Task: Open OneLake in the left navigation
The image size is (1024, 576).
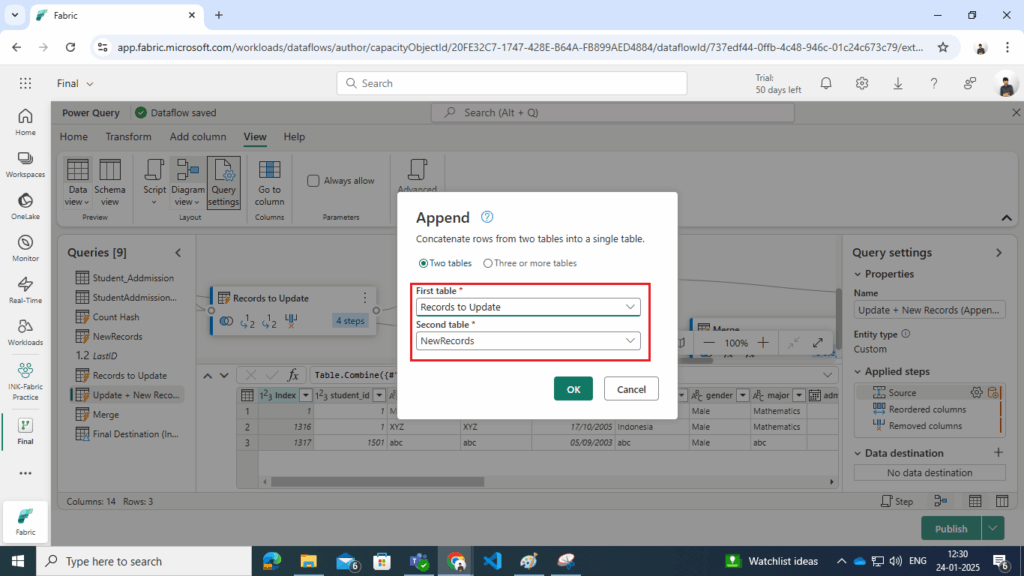Action: point(25,206)
